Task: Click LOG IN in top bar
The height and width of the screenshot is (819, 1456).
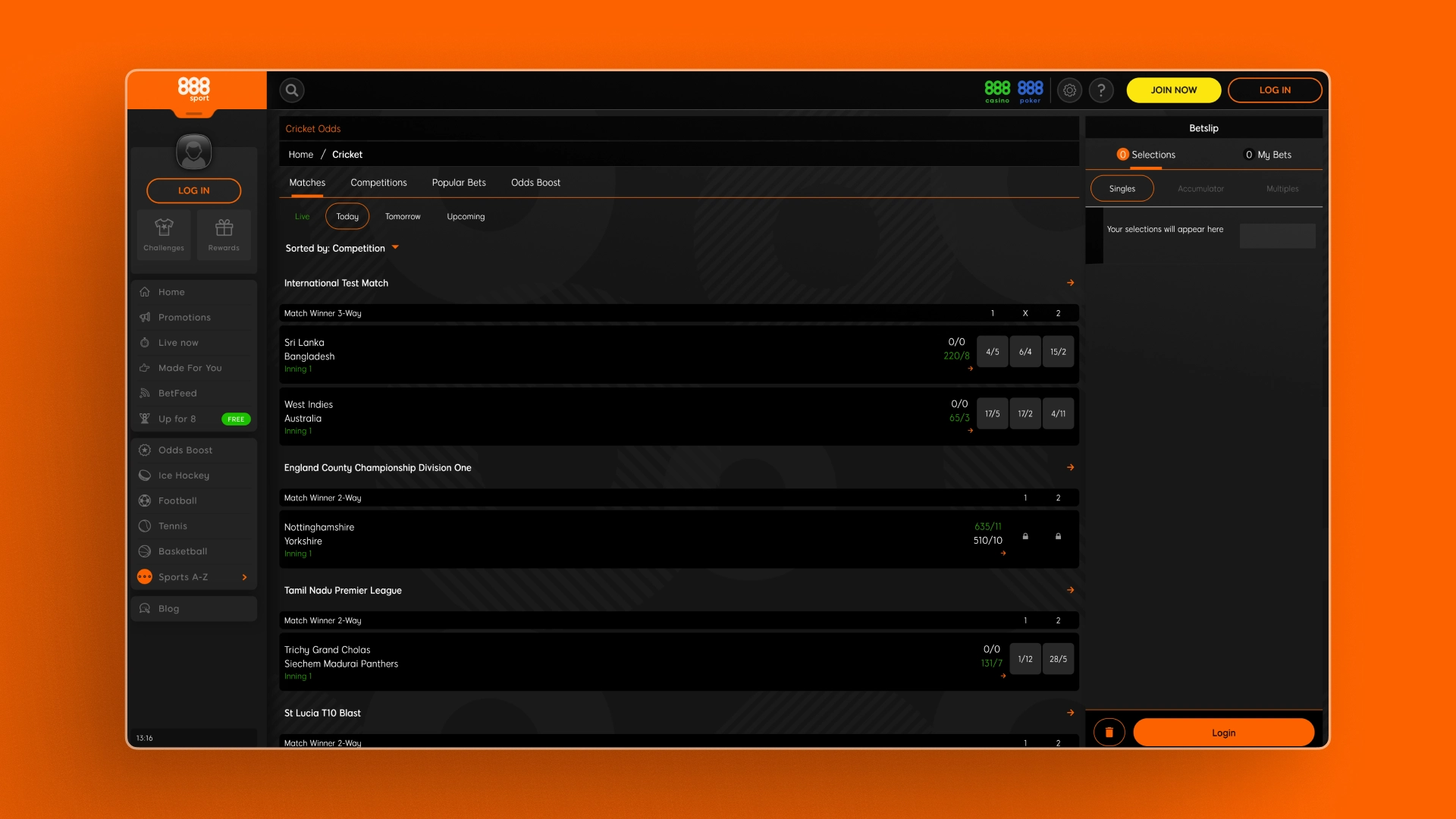Action: 1275,90
